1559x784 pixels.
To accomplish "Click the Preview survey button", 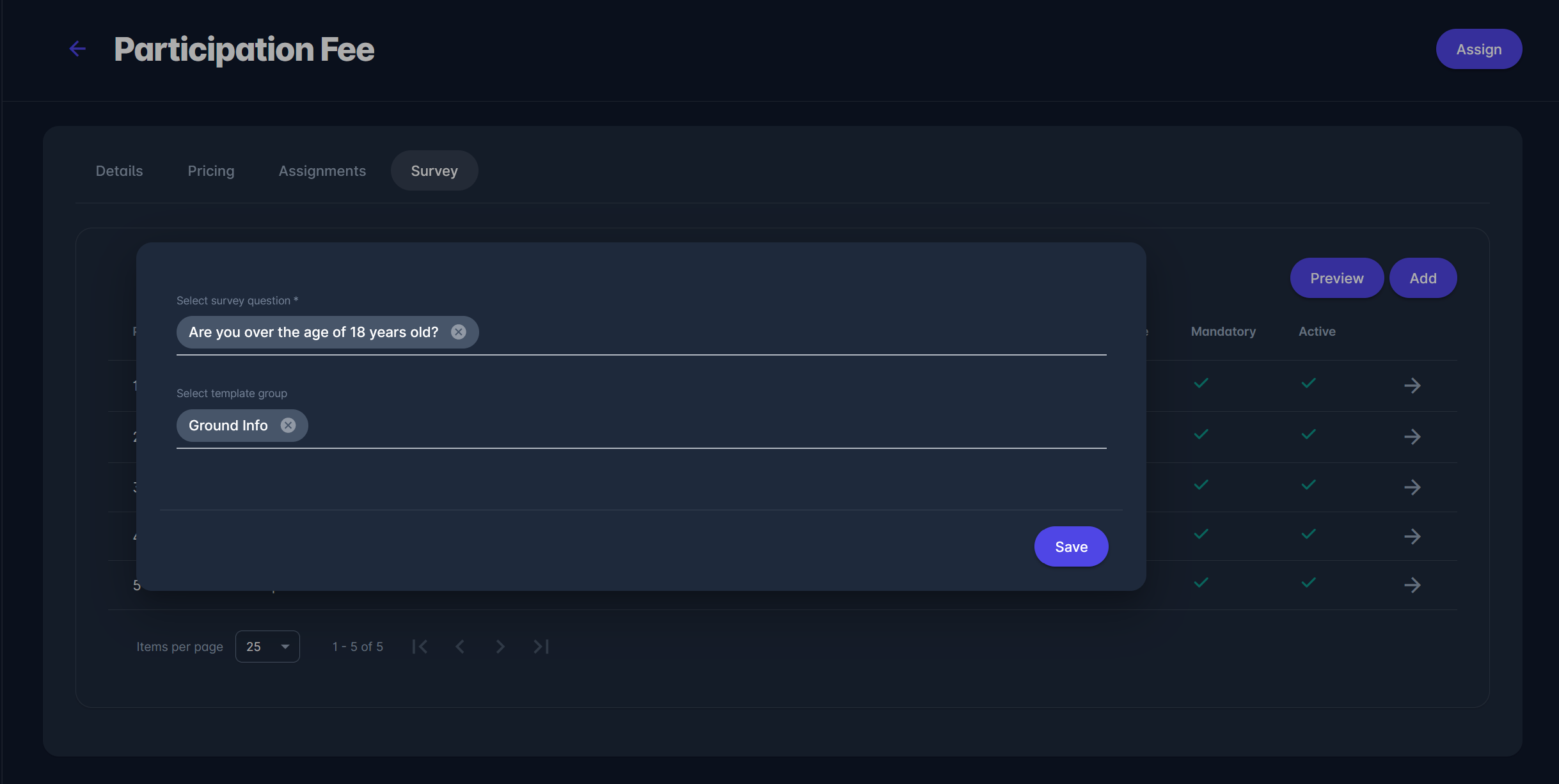I will click(x=1336, y=278).
